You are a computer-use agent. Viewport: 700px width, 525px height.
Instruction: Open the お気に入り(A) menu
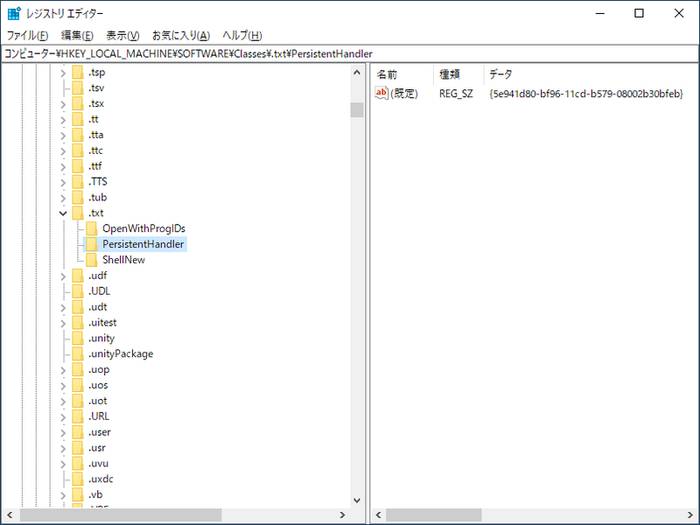(x=181, y=35)
